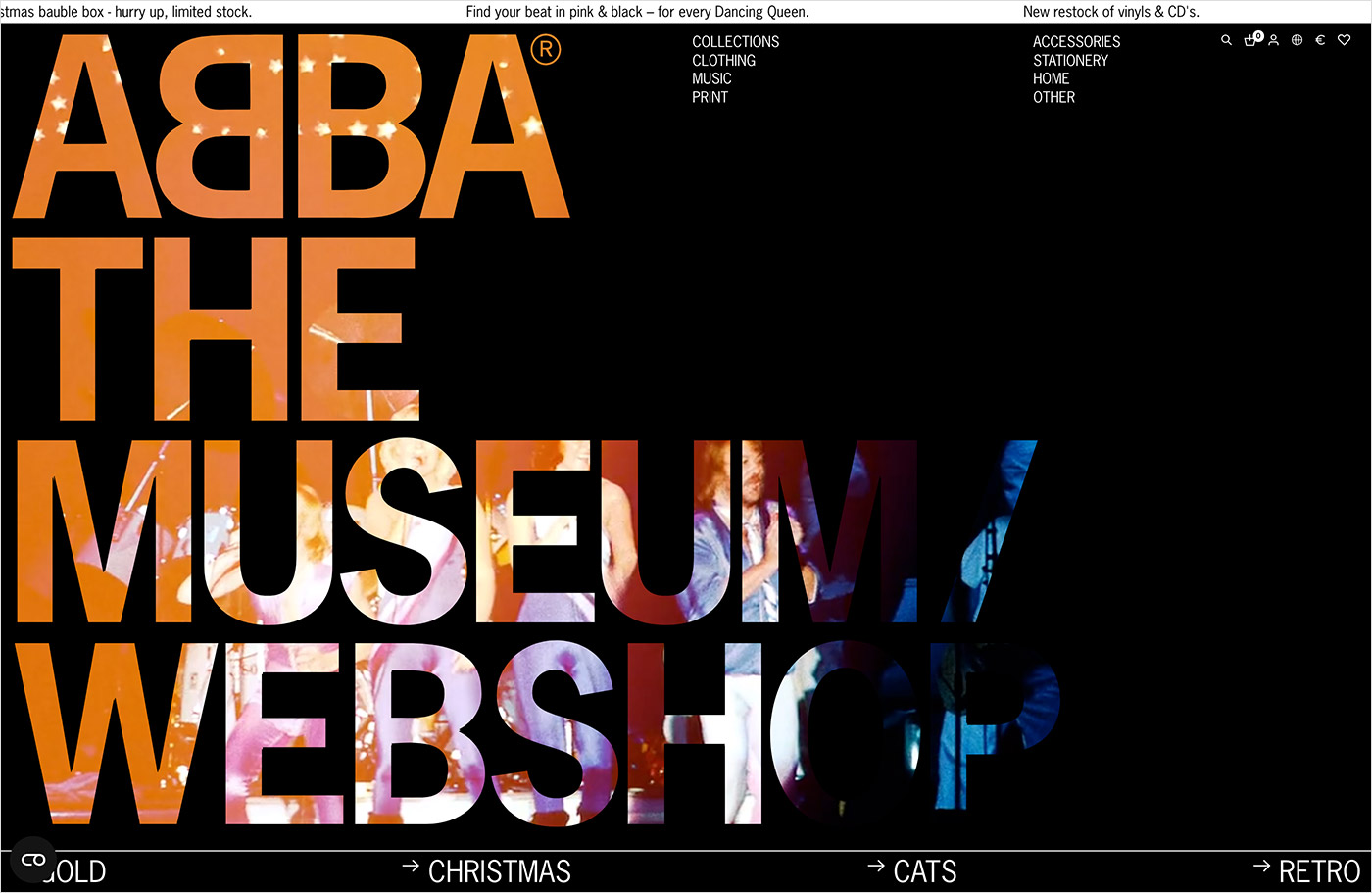This screenshot has width=1372, height=893.
Task: Open the Stationery menu
Action: click(1070, 61)
